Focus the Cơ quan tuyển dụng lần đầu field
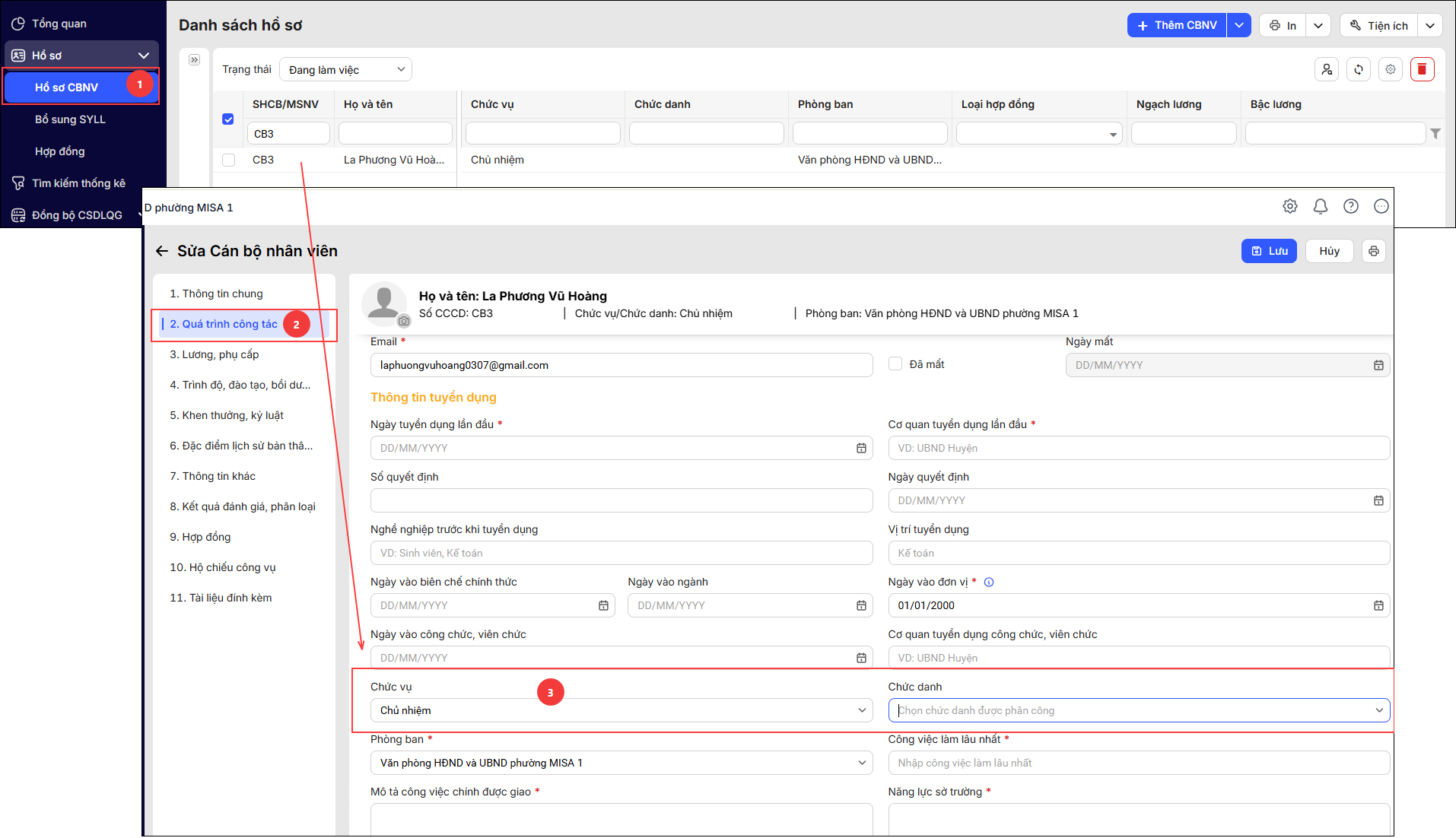 (x=1139, y=448)
